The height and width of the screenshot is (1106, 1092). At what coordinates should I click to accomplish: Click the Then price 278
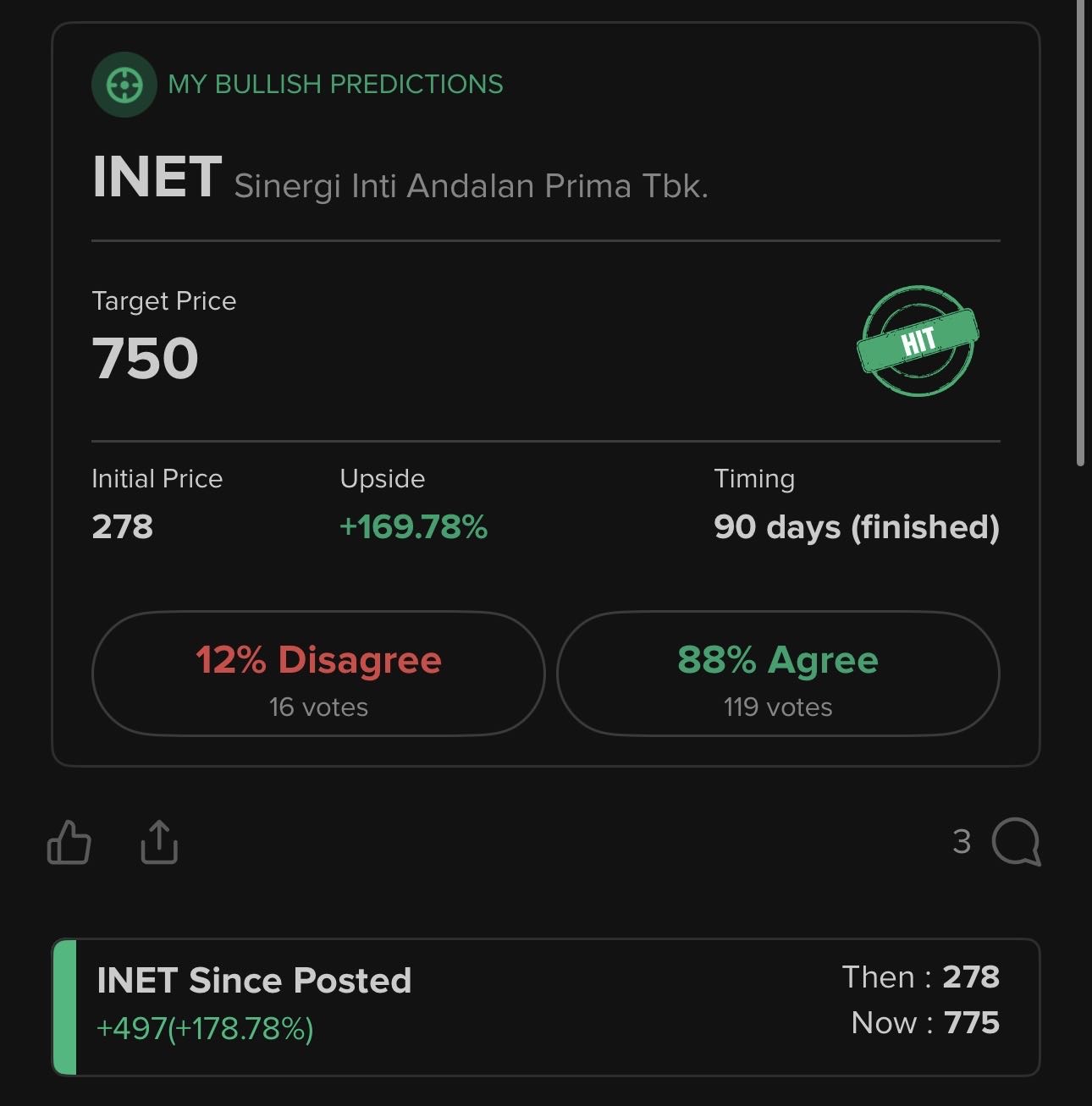(x=971, y=977)
